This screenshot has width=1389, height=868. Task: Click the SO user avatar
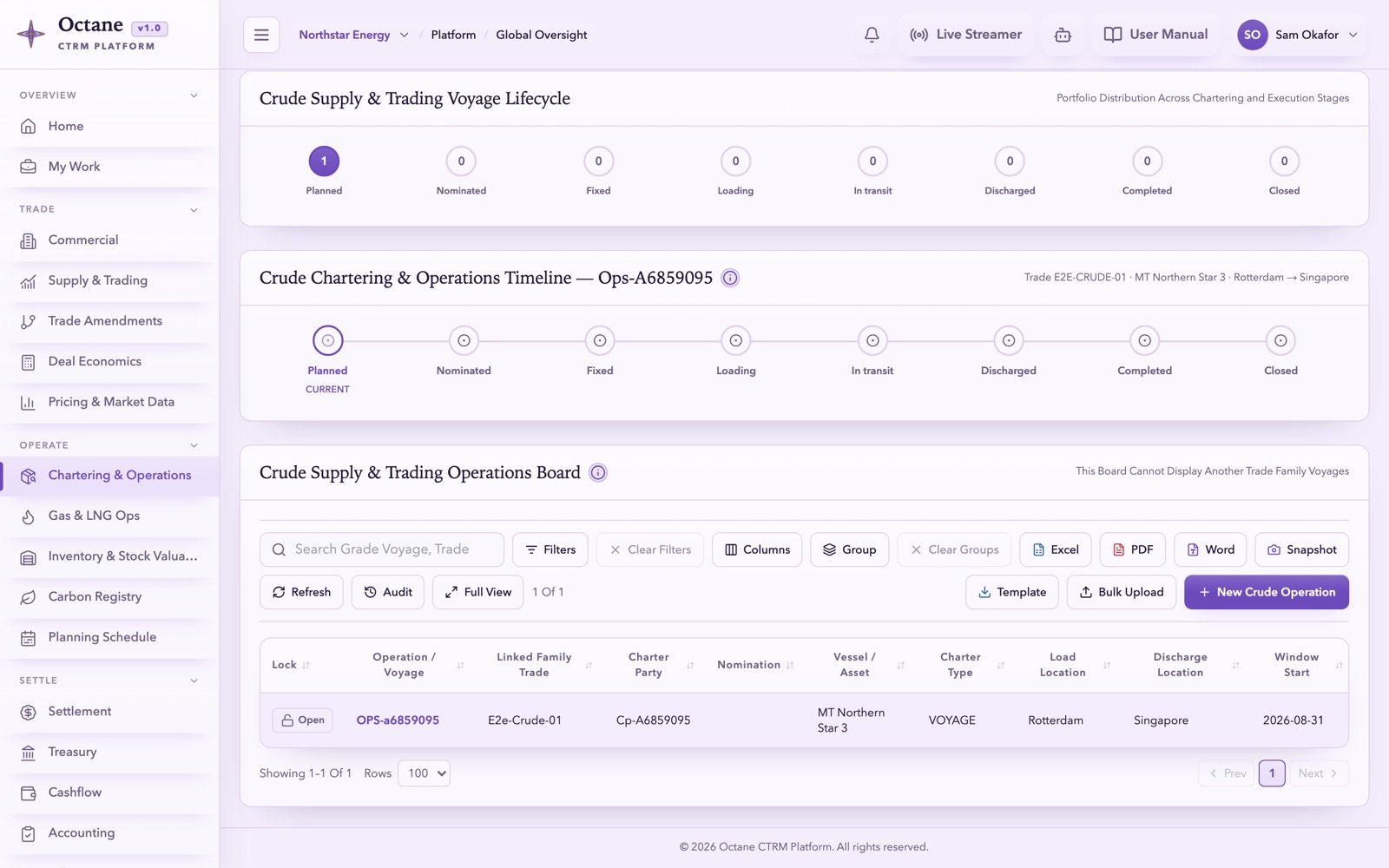1252,35
